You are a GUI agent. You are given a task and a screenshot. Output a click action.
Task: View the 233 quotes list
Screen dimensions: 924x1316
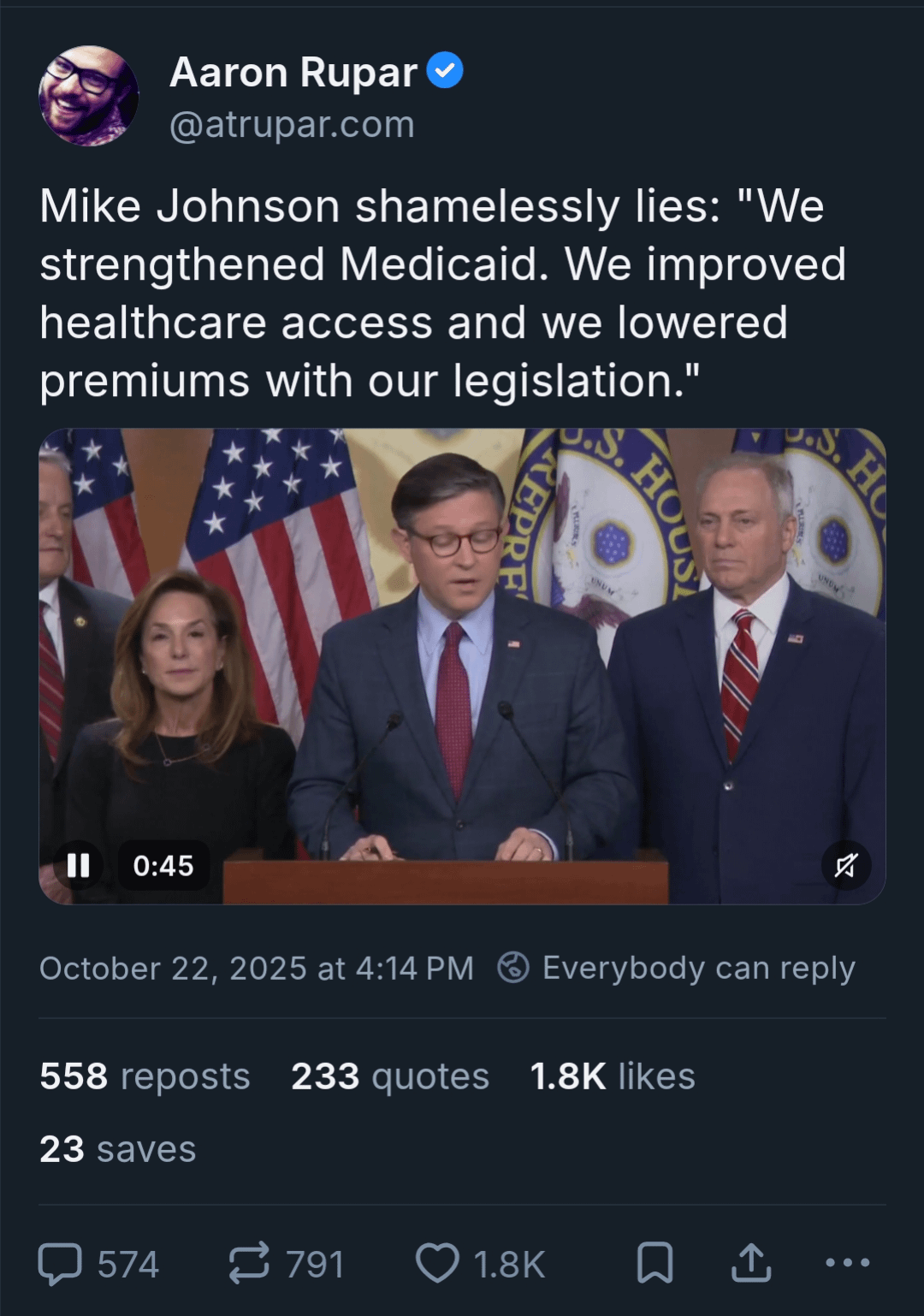click(x=389, y=1076)
